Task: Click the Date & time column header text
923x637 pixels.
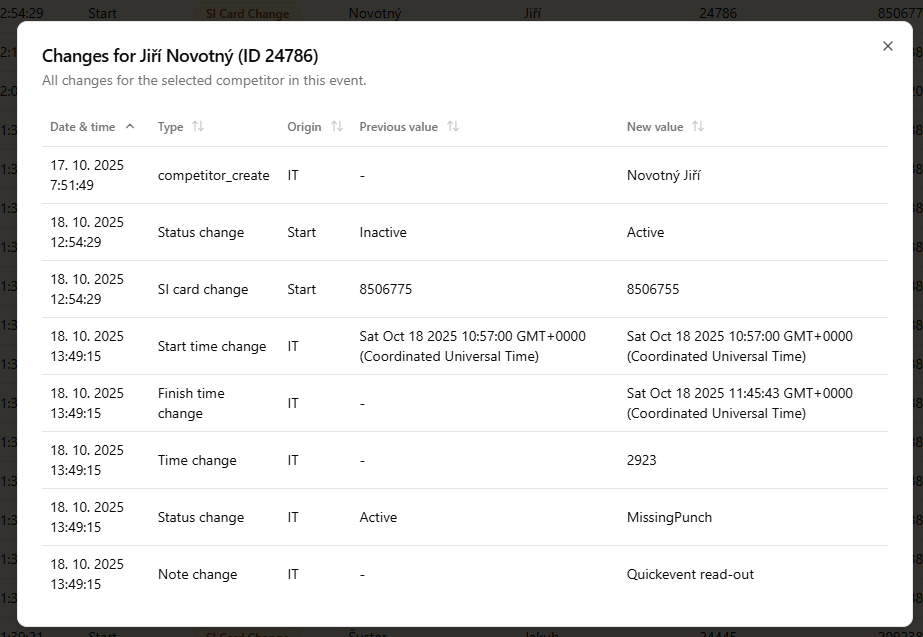Action: coord(82,127)
